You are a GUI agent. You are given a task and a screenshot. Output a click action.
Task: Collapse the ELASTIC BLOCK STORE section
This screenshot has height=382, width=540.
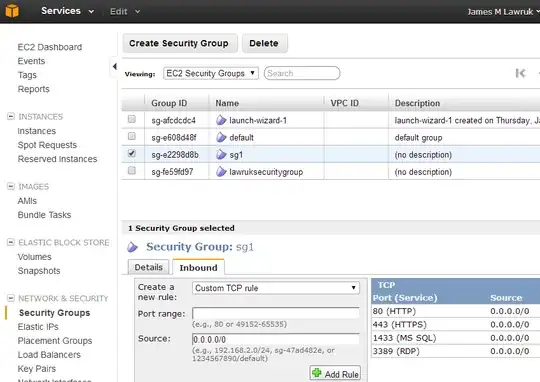(x=11, y=242)
